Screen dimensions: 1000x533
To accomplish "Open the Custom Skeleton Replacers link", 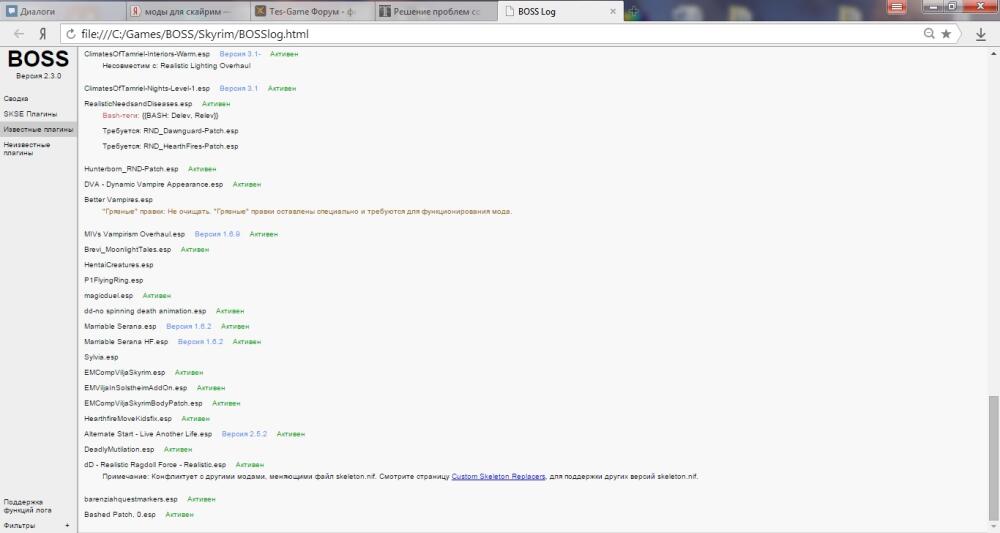I will (x=498, y=476).
